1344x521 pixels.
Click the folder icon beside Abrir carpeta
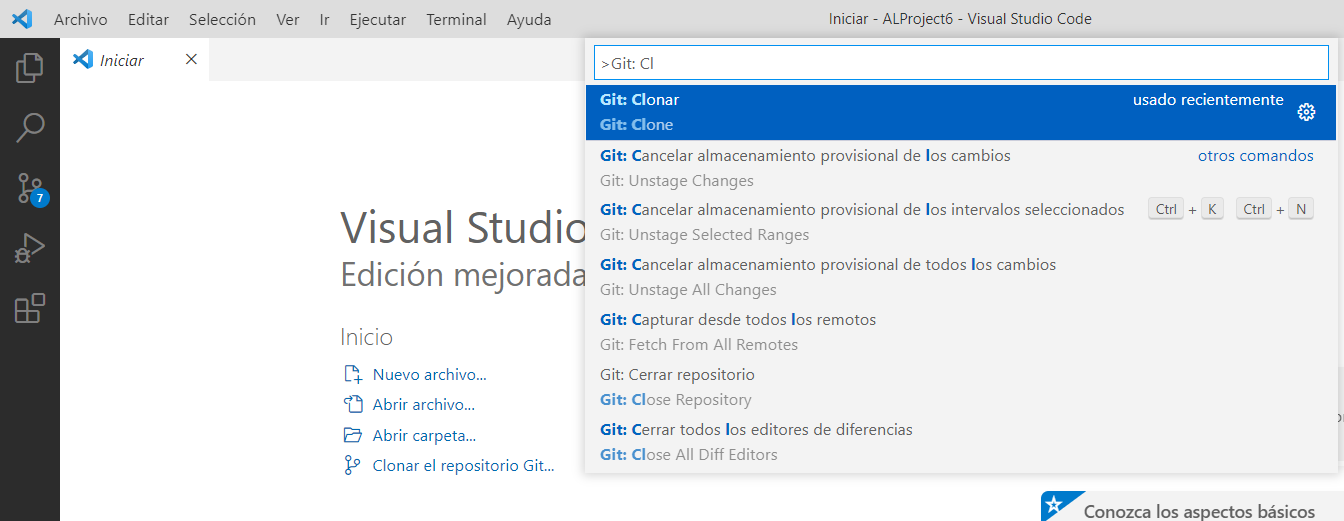pyautogui.click(x=352, y=435)
